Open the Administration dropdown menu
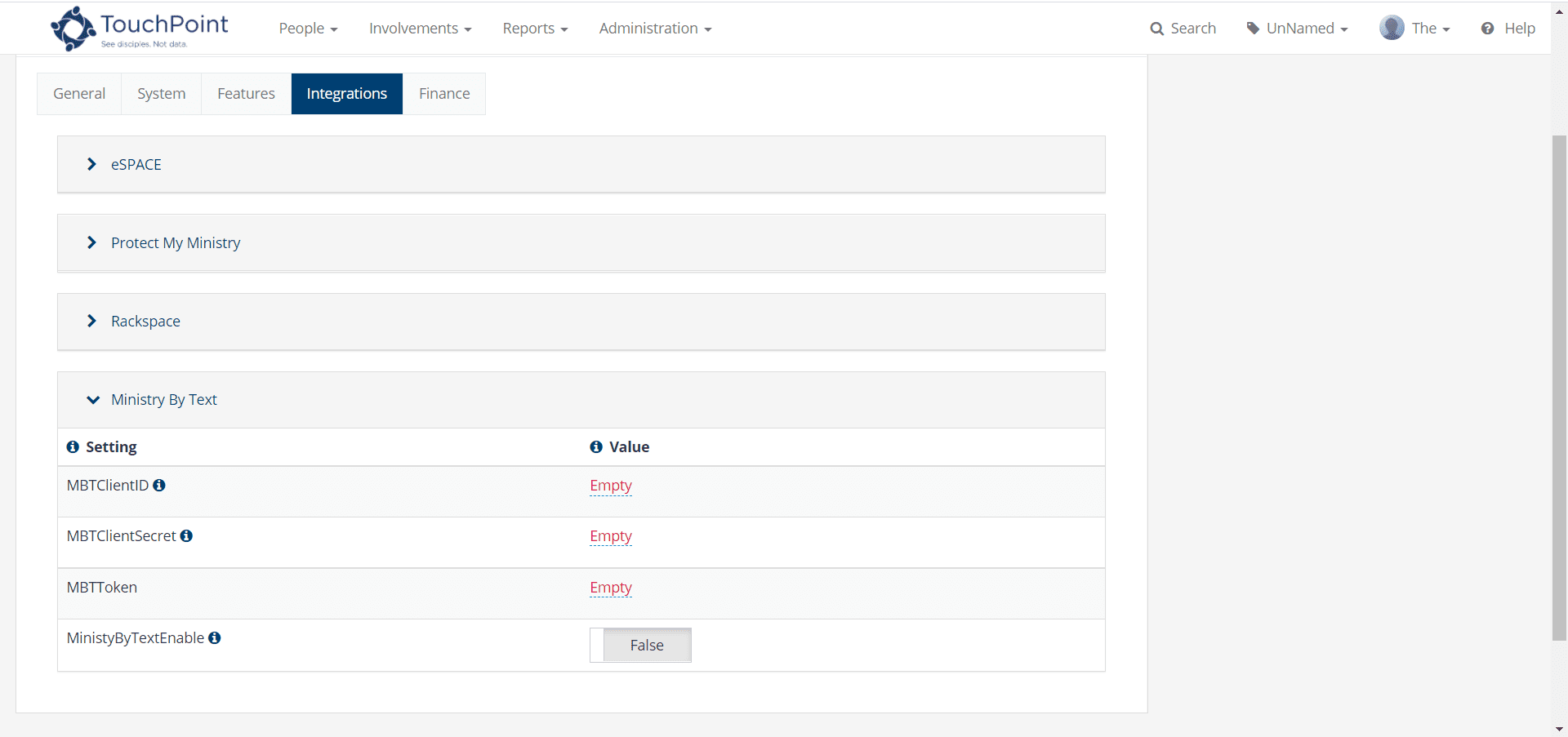This screenshot has width=1568, height=737. coord(655,29)
